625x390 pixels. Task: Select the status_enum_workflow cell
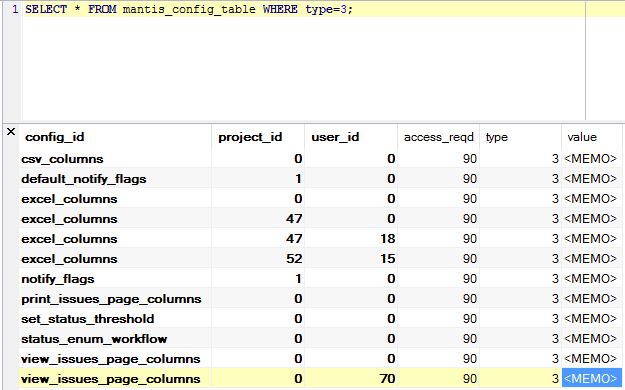[115, 339]
